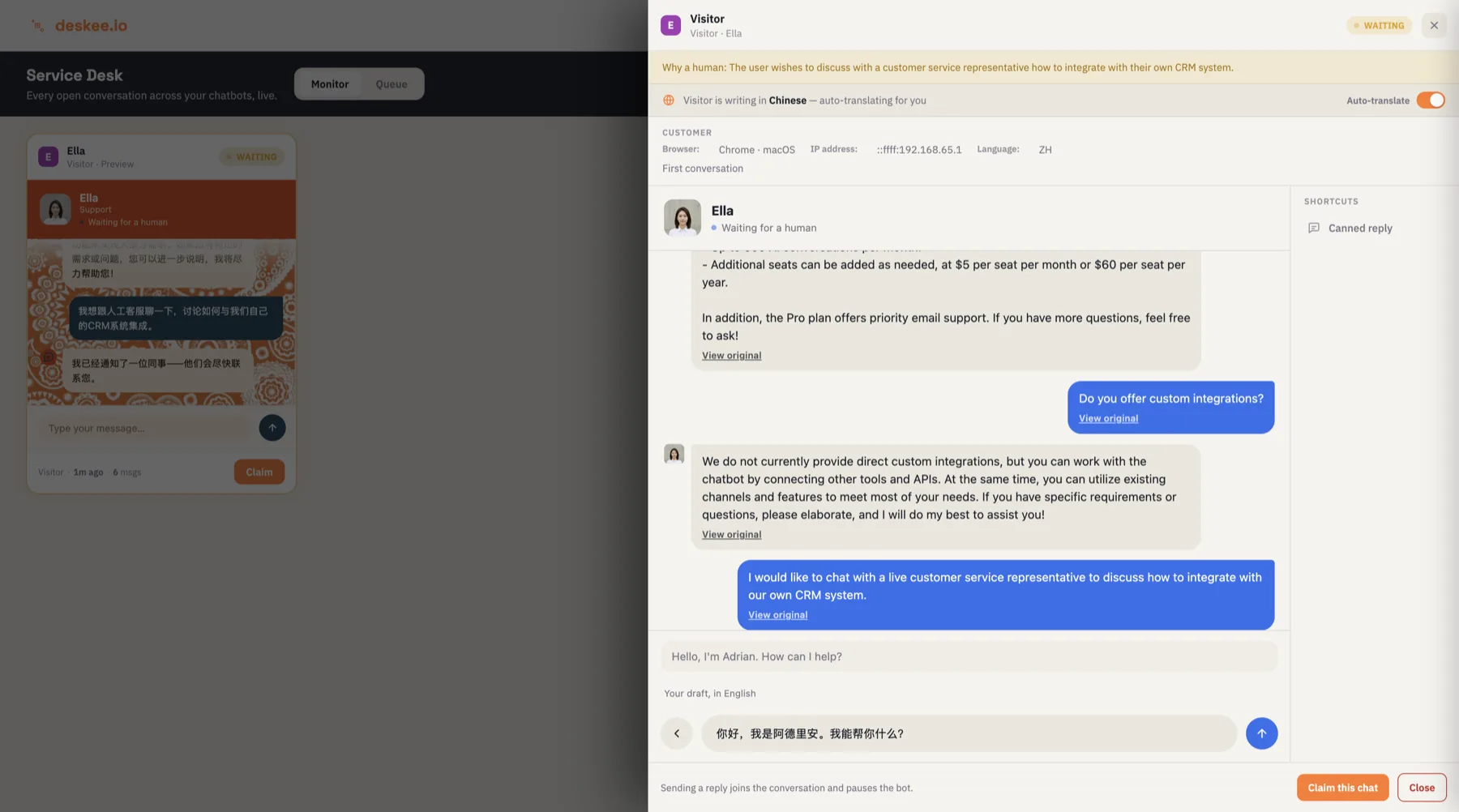Click the WAITING badge on Ella's card

[x=251, y=157]
